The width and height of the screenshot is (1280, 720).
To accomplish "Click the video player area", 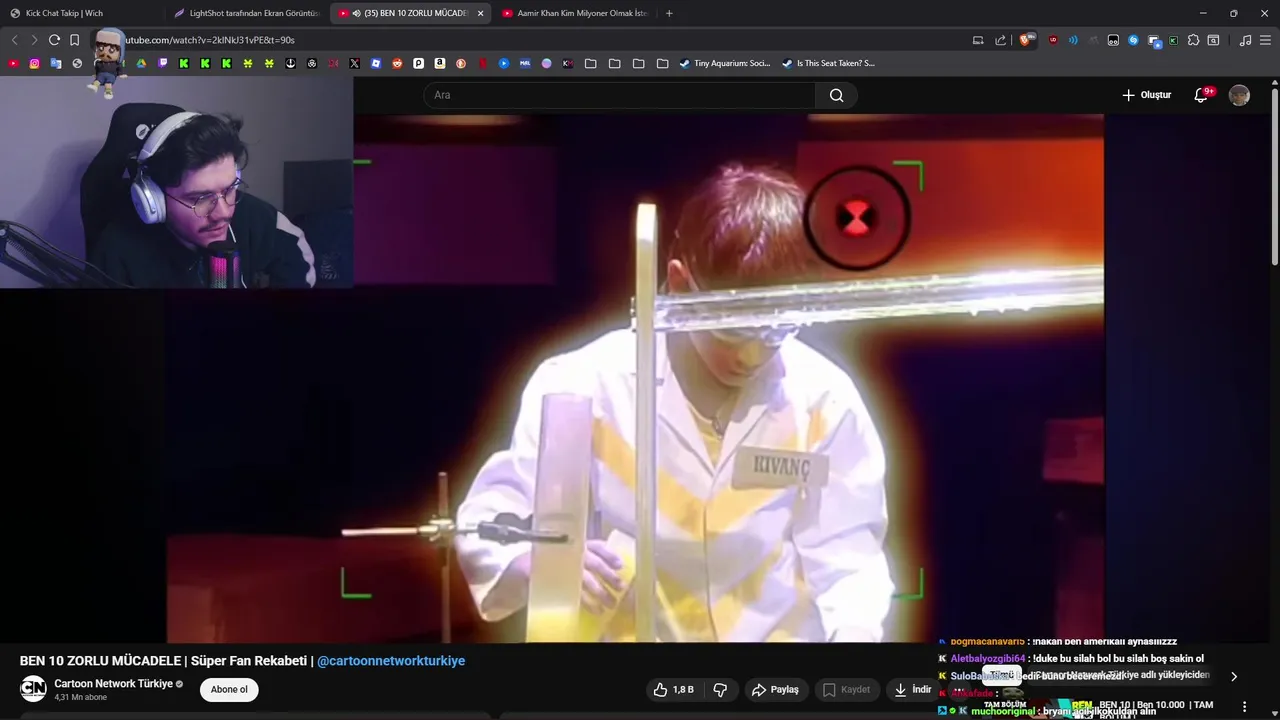I will 635,378.
